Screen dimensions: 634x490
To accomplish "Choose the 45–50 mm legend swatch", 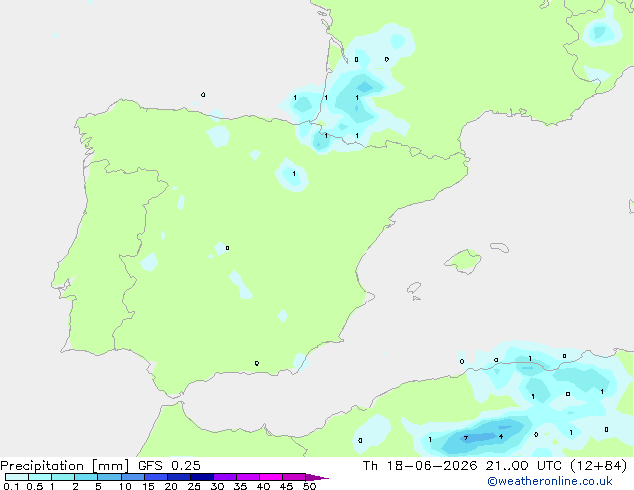I will tap(294, 477).
